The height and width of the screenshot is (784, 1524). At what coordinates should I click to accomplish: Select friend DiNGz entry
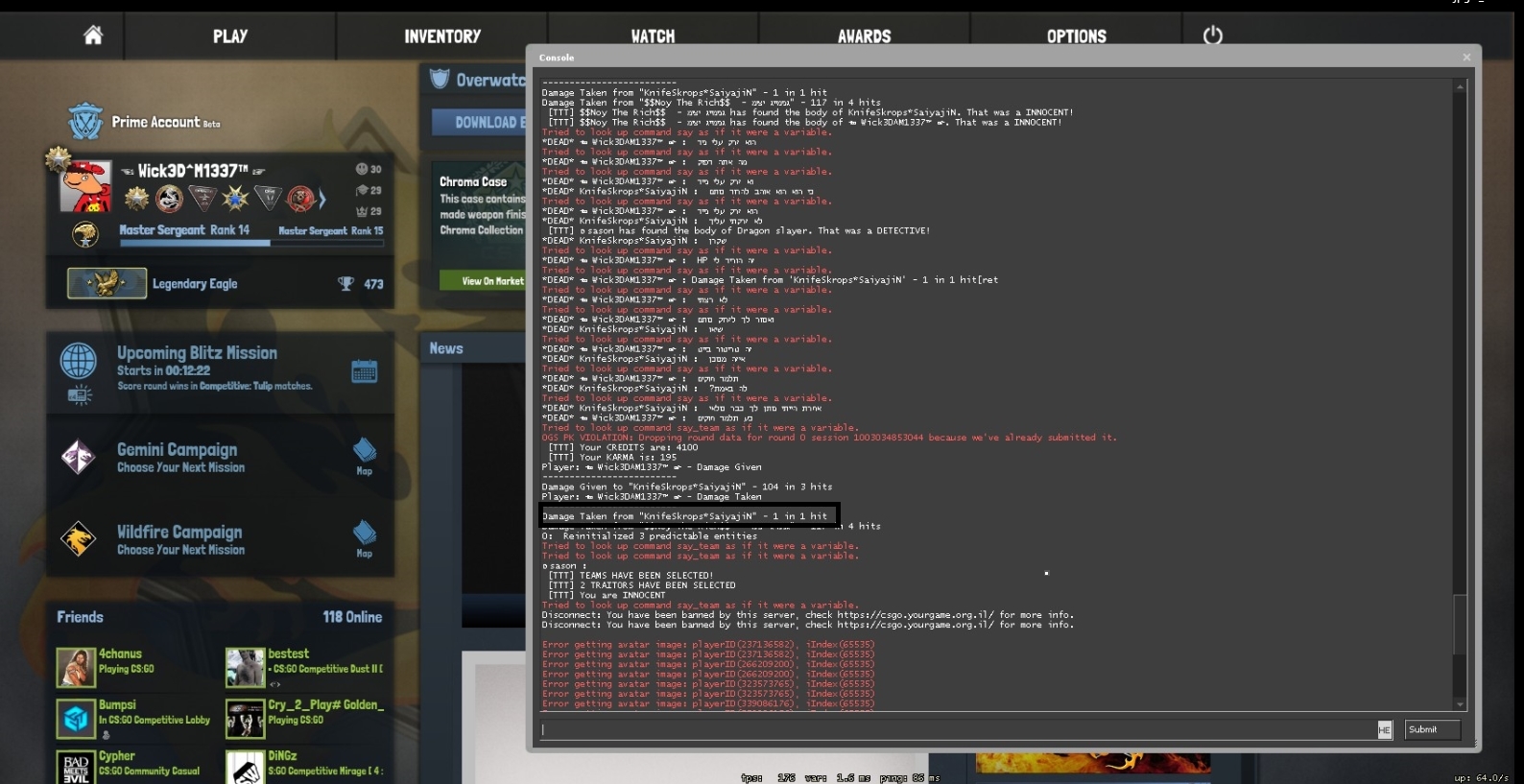(x=305, y=766)
